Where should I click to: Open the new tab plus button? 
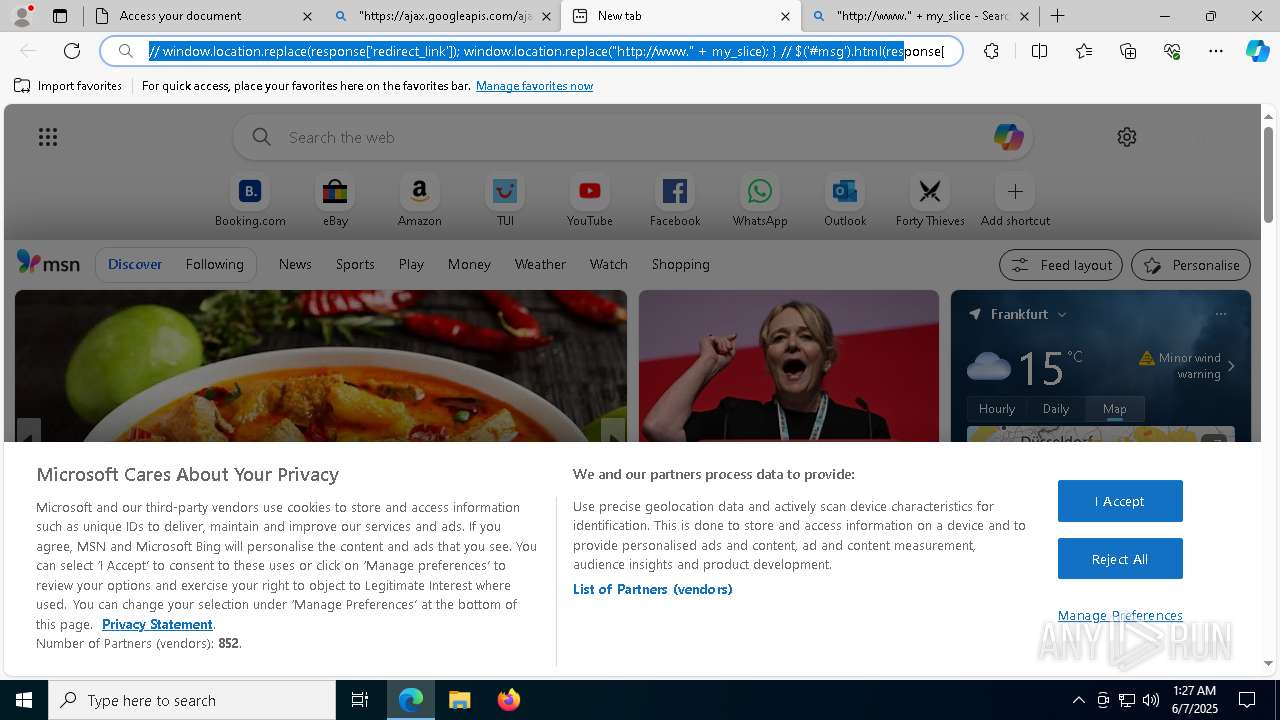pos(1057,16)
